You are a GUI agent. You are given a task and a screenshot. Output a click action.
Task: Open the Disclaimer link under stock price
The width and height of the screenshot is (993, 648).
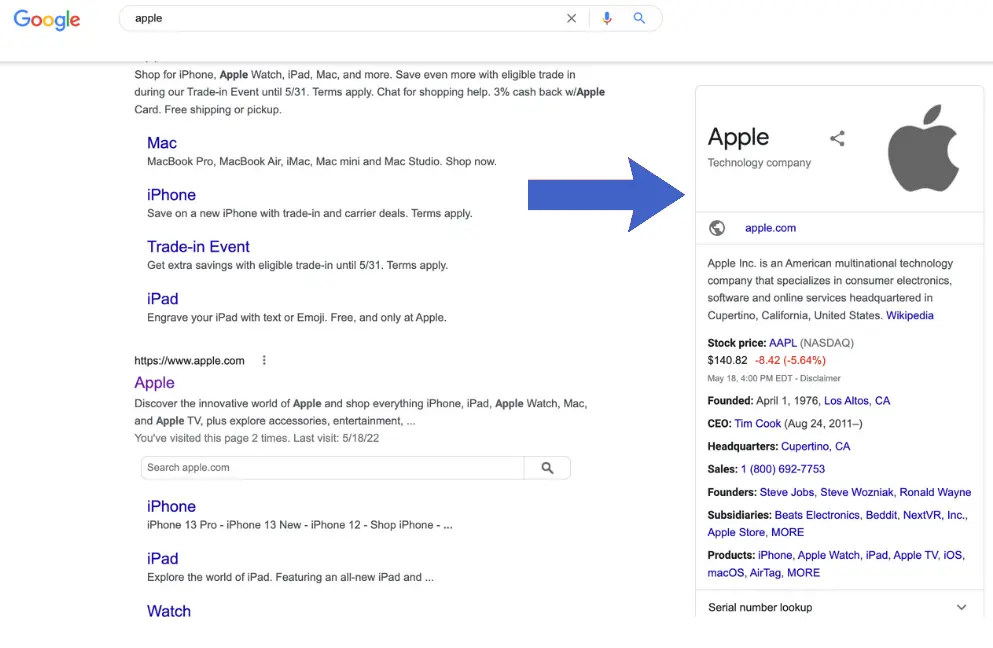[x=820, y=378]
